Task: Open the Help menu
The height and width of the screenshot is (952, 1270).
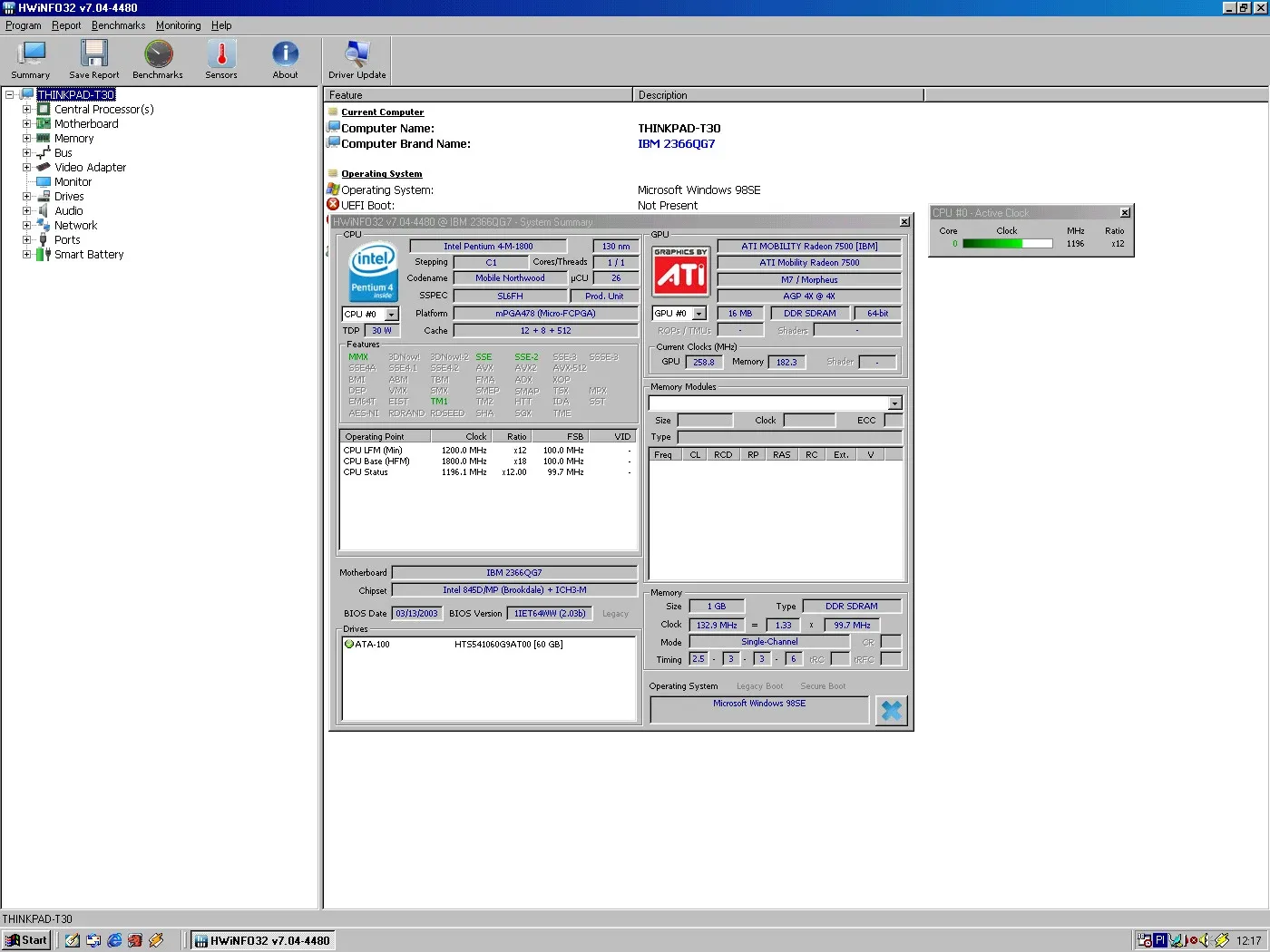Action: [221, 25]
